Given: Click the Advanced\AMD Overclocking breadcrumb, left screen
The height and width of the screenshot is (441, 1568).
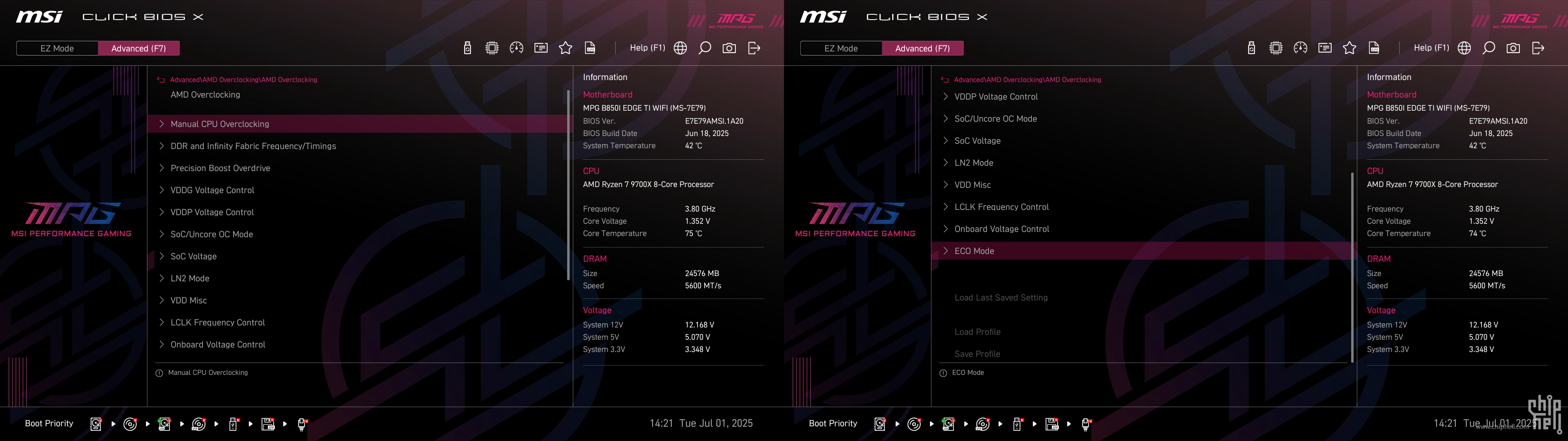Looking at the screenshot, I should [243, 80].
